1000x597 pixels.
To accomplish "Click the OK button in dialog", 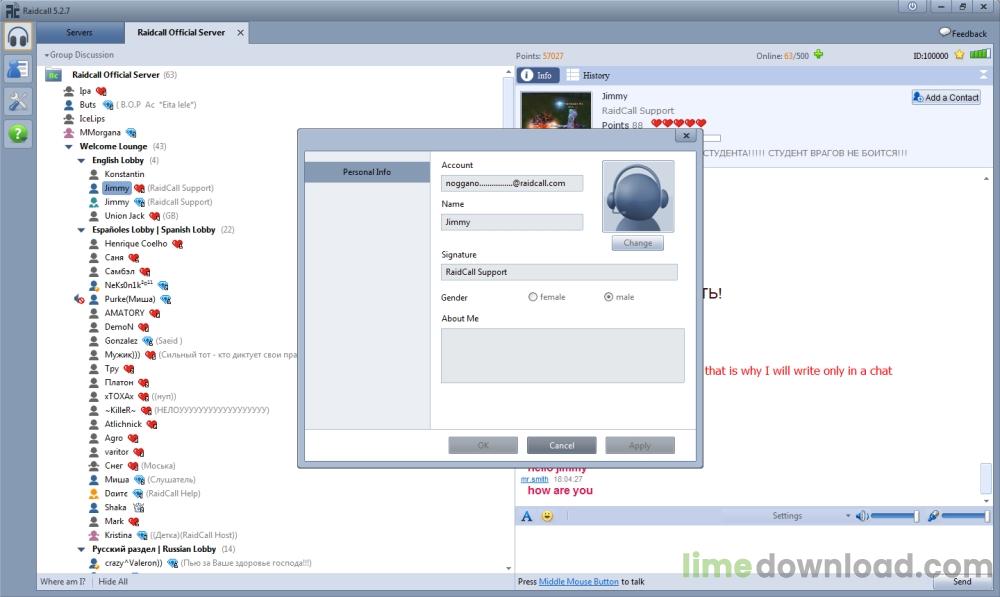I will point(483,445).
